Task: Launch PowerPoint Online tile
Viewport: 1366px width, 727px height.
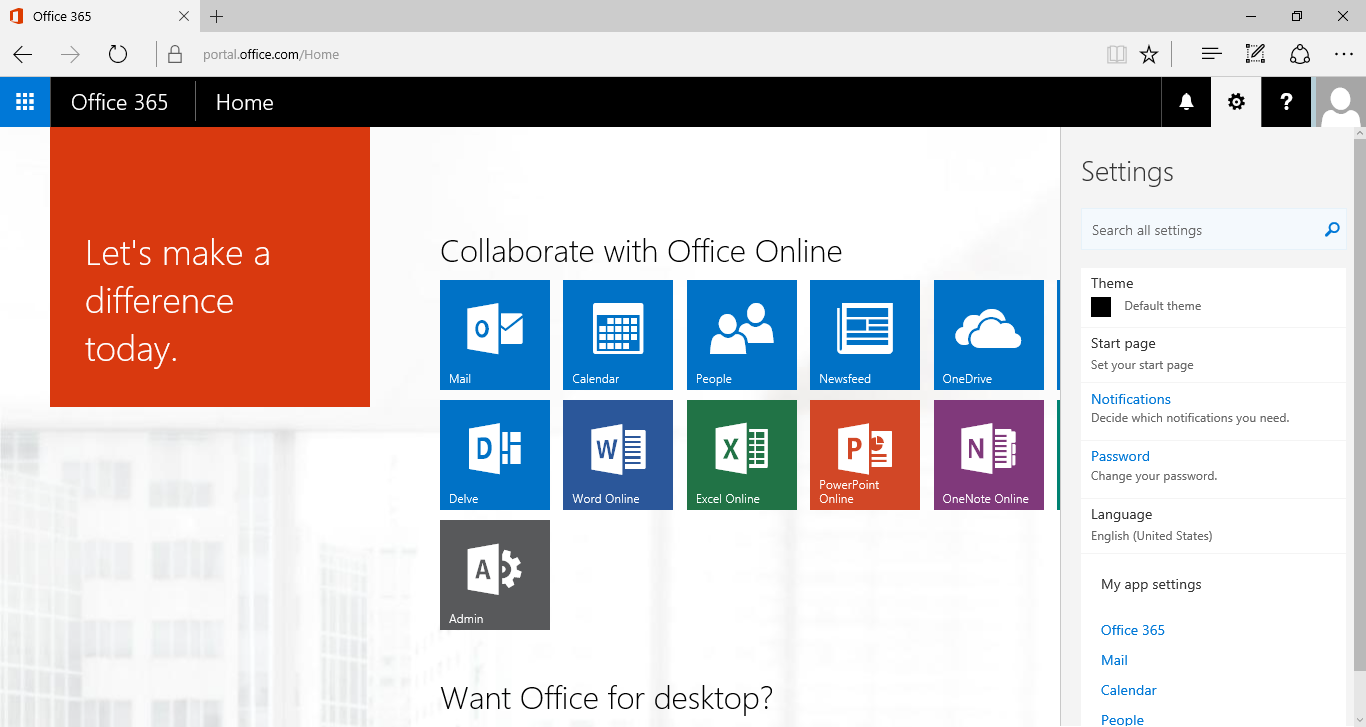Action: [865, 455]
